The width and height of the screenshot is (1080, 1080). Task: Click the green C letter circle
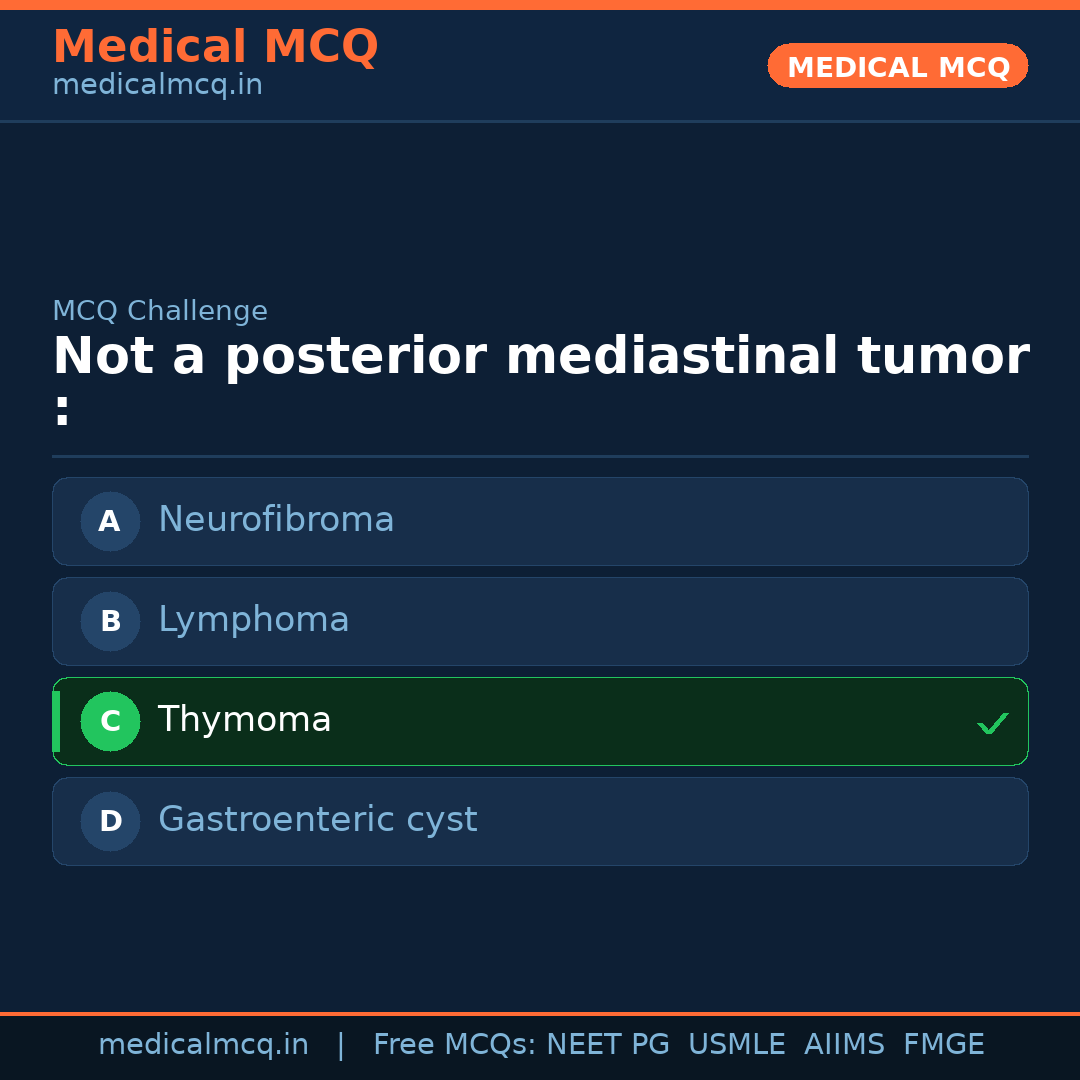pyautogui.click(x=110, y=721)
